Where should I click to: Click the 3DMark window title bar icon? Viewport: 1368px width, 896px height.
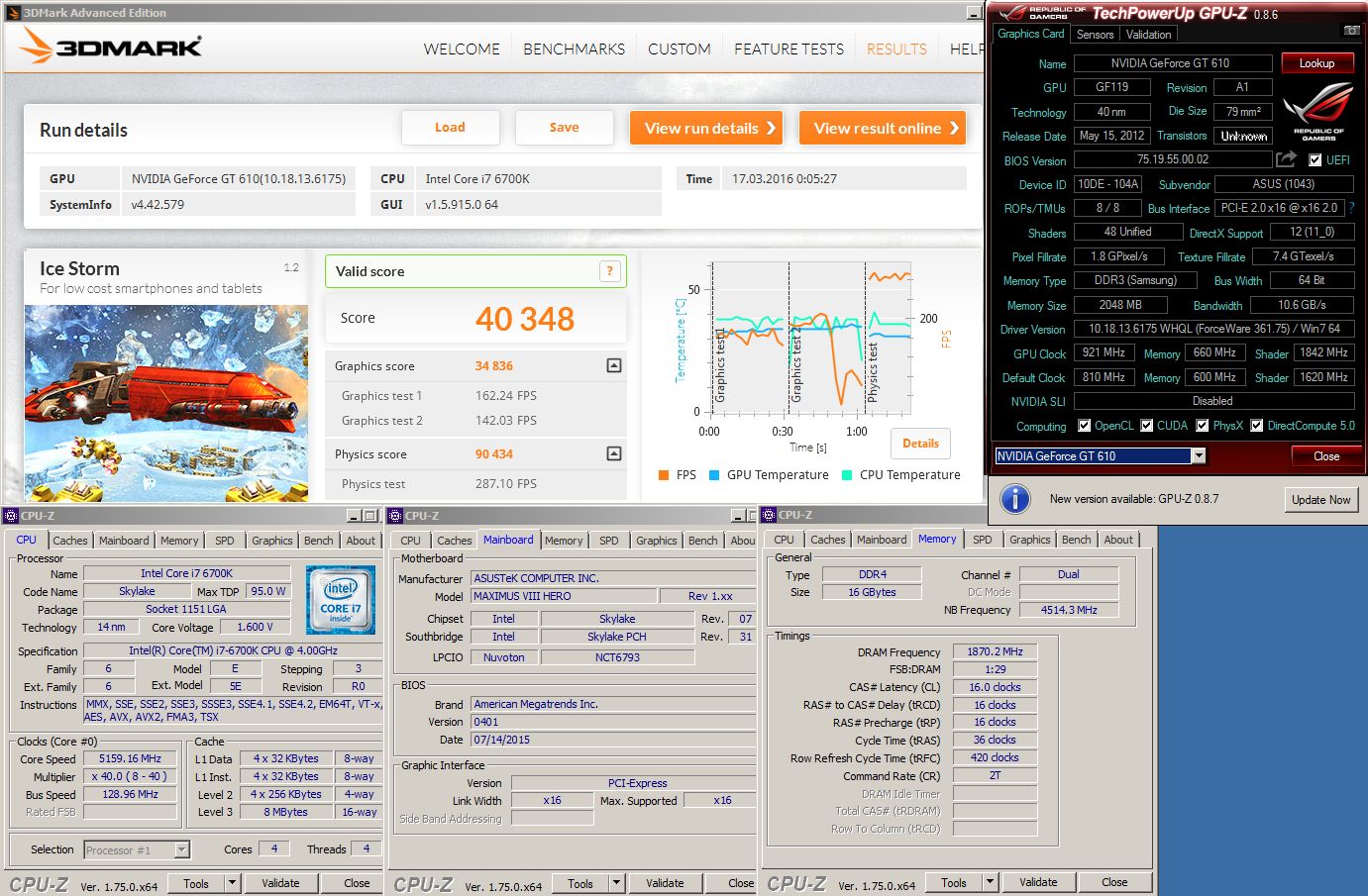12,13
